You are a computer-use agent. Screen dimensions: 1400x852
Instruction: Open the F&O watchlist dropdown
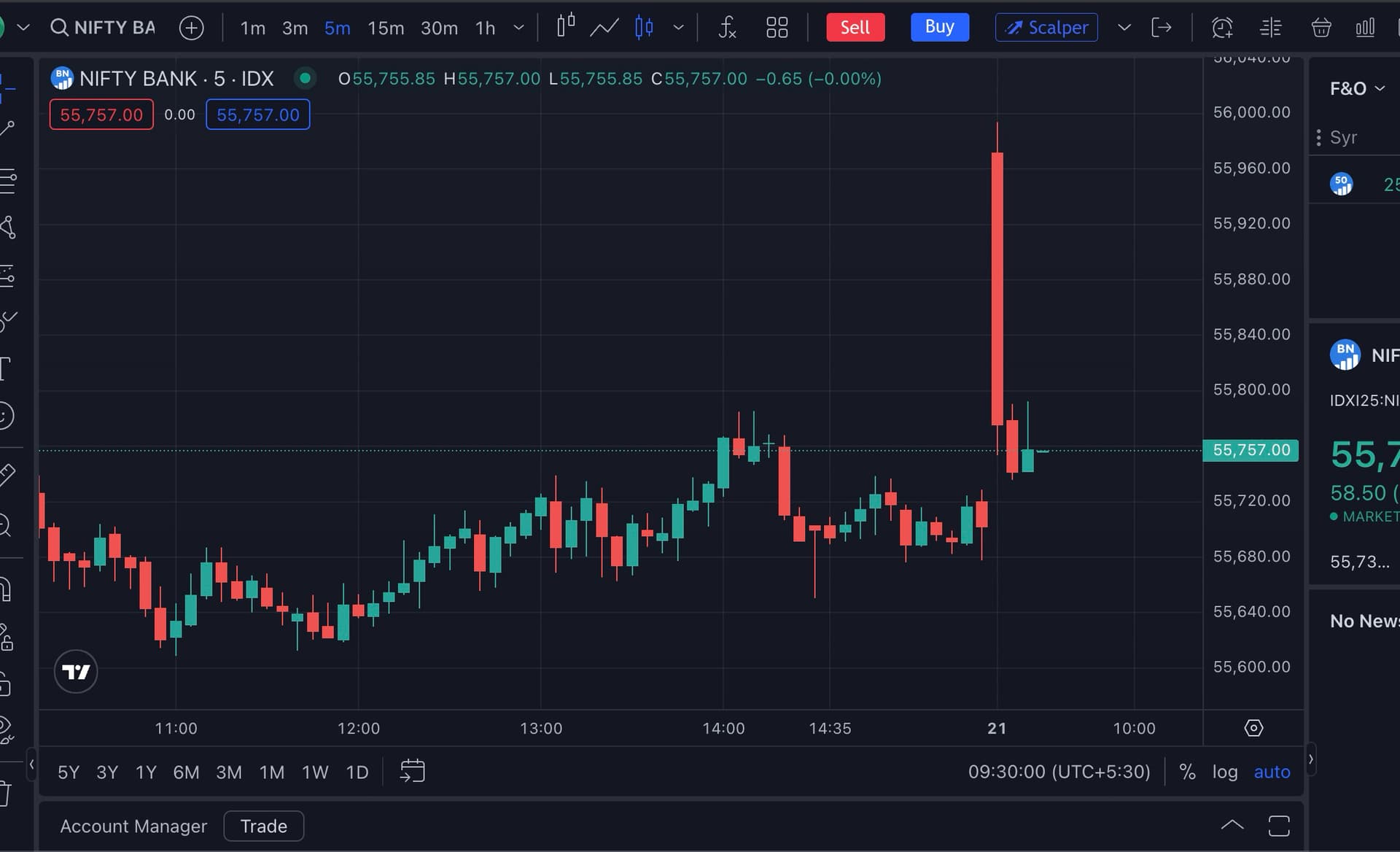[x=1357, y=88]
